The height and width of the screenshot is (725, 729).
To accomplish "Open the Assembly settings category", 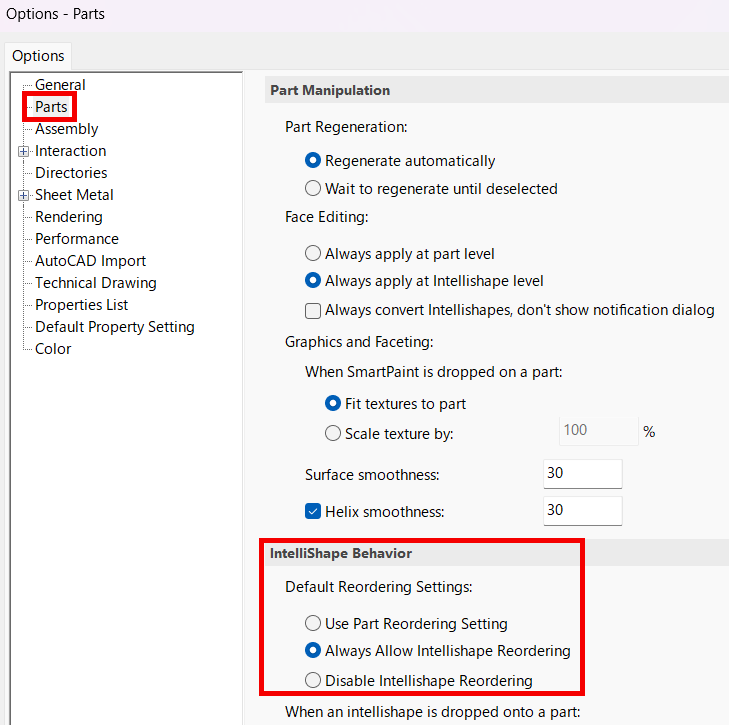I will [x=66, y=129].
